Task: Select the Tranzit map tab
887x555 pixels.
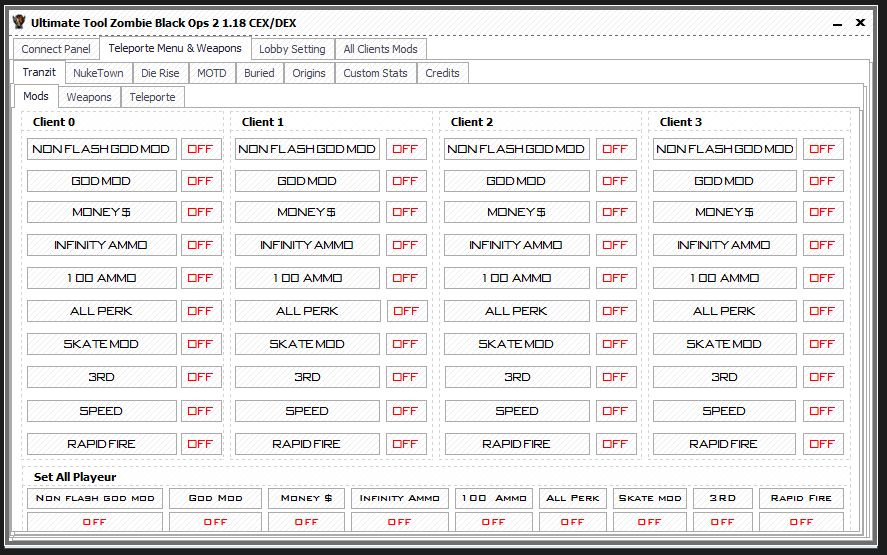Action: [x=39, y=72]
